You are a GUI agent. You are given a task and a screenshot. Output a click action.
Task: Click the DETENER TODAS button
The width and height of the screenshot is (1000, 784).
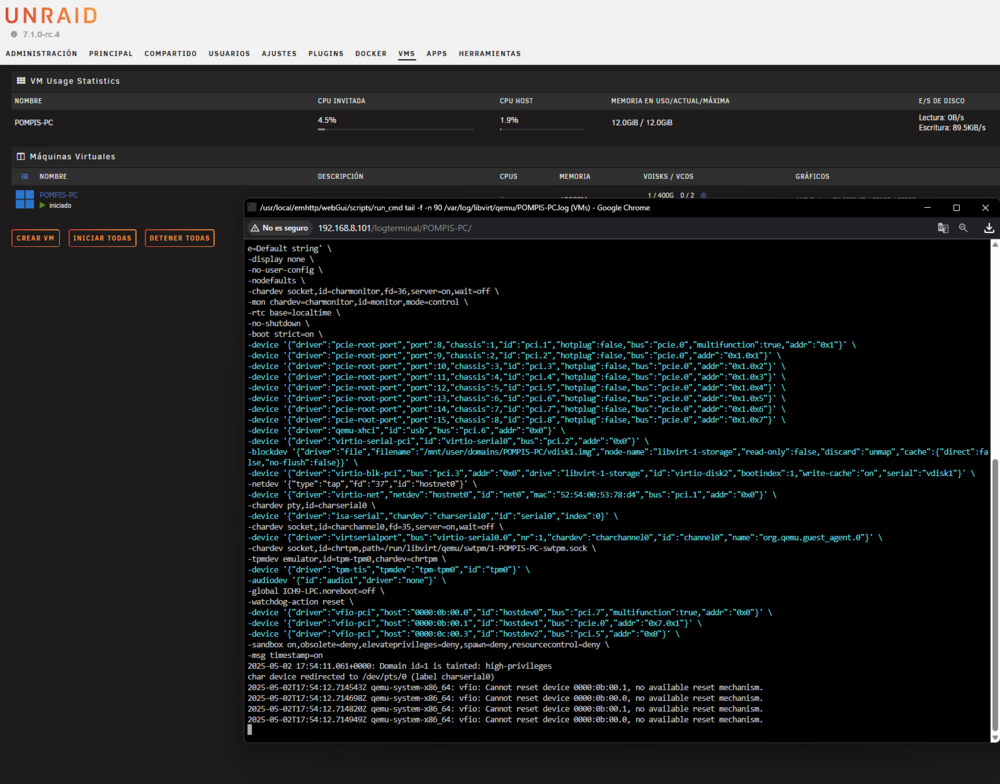click(x=180, y=238)
